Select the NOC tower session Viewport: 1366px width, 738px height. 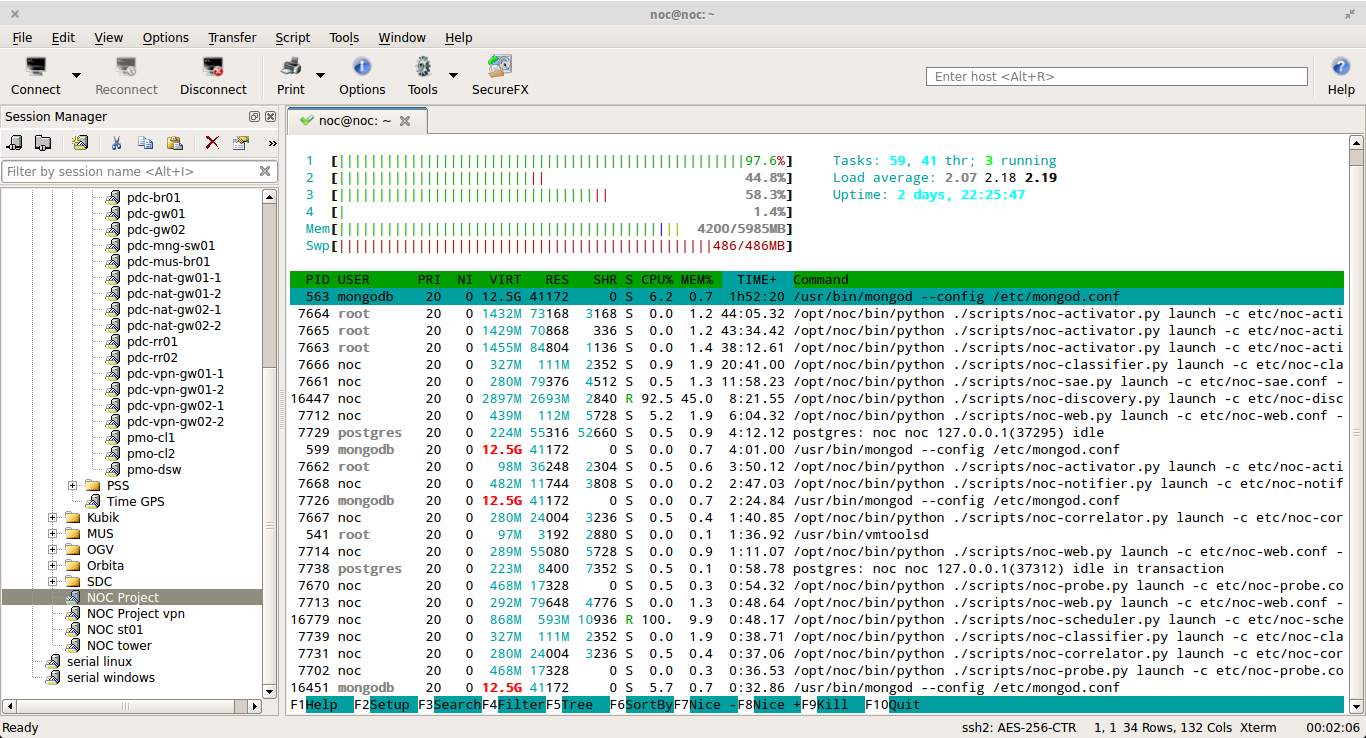(119, 646)
